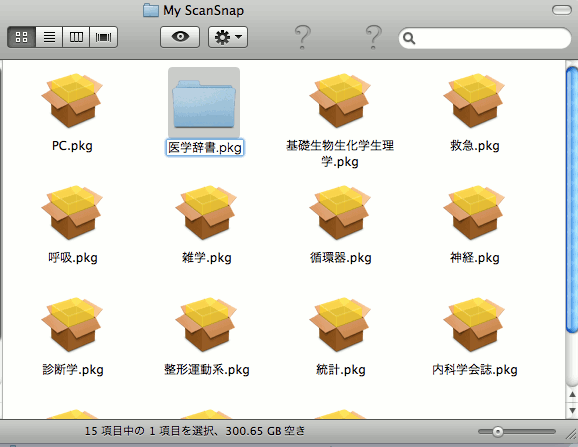
Task: Click the 循環器.pkg file name label
Action: (340, 258)
